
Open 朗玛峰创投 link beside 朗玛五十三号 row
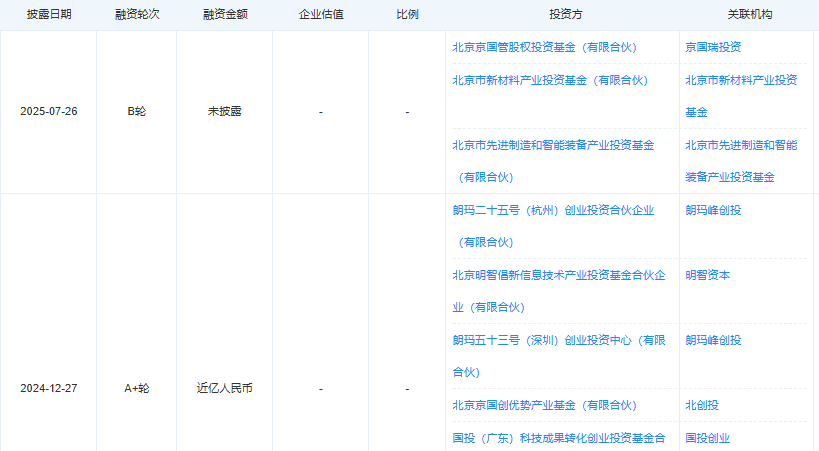(x=713, y=340)
